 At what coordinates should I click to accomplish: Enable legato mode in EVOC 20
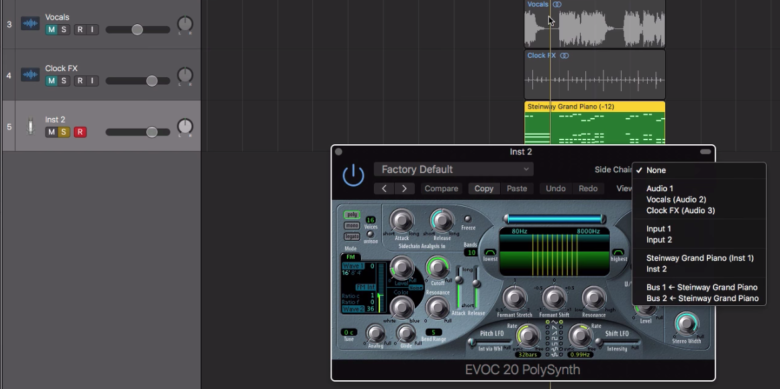tap(352, 237)
